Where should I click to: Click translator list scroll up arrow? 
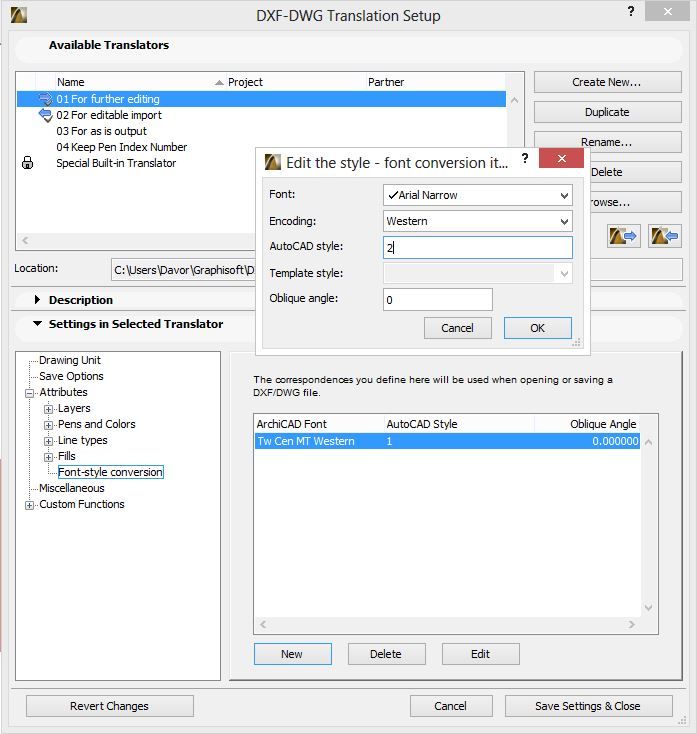click(x=514, y=100)
